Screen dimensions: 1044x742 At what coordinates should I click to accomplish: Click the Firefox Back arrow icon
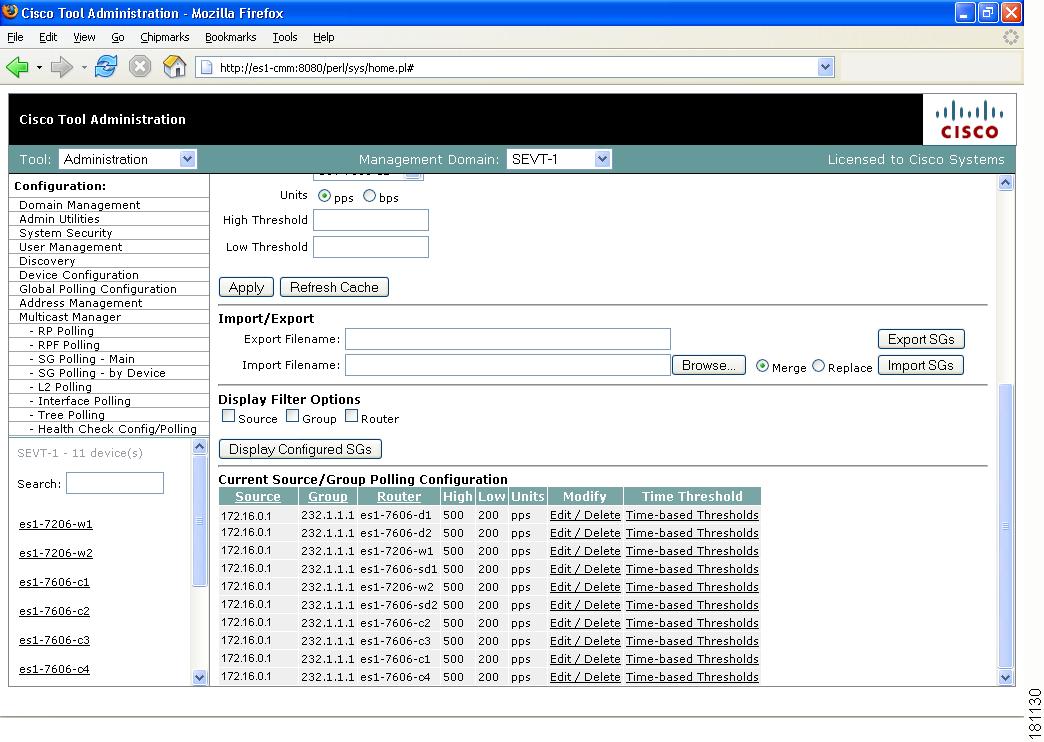click(17, 67)
